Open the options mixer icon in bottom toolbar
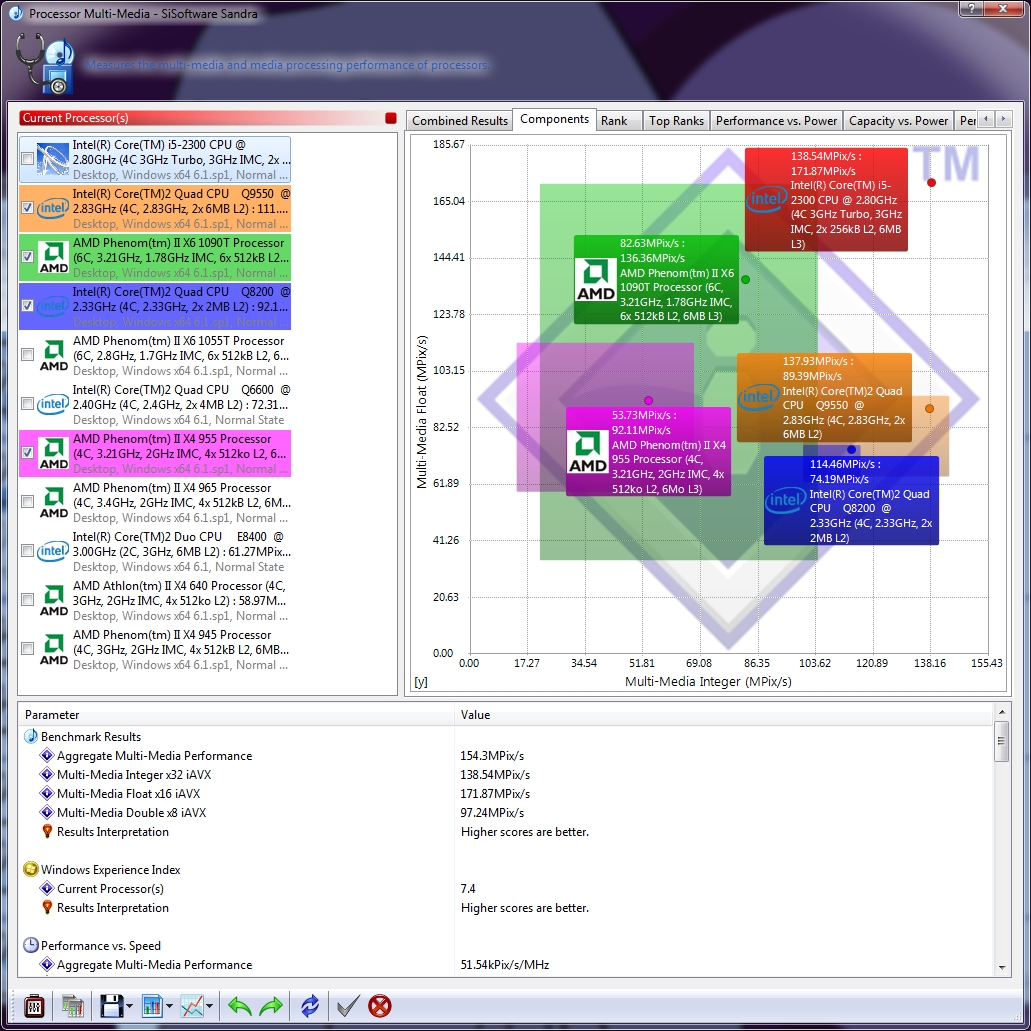This screenshot has width=1031, height=1031. click(x=34, y=1006)
